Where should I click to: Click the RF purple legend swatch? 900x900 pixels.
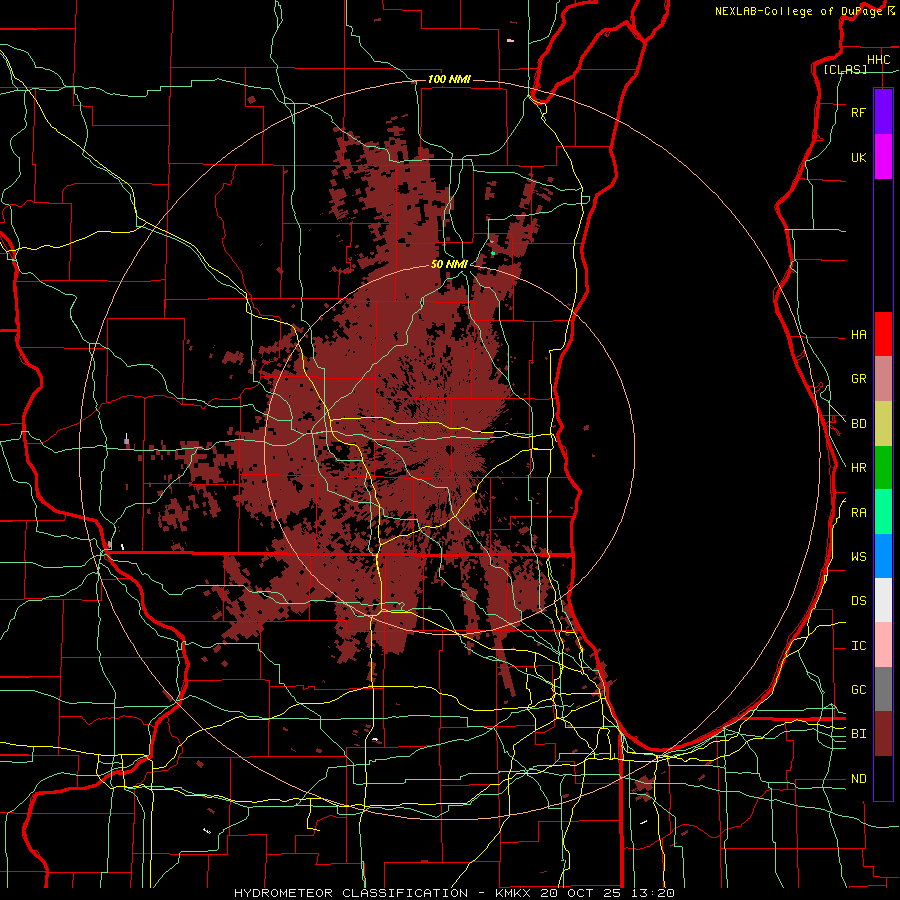(x=883, y=112)
